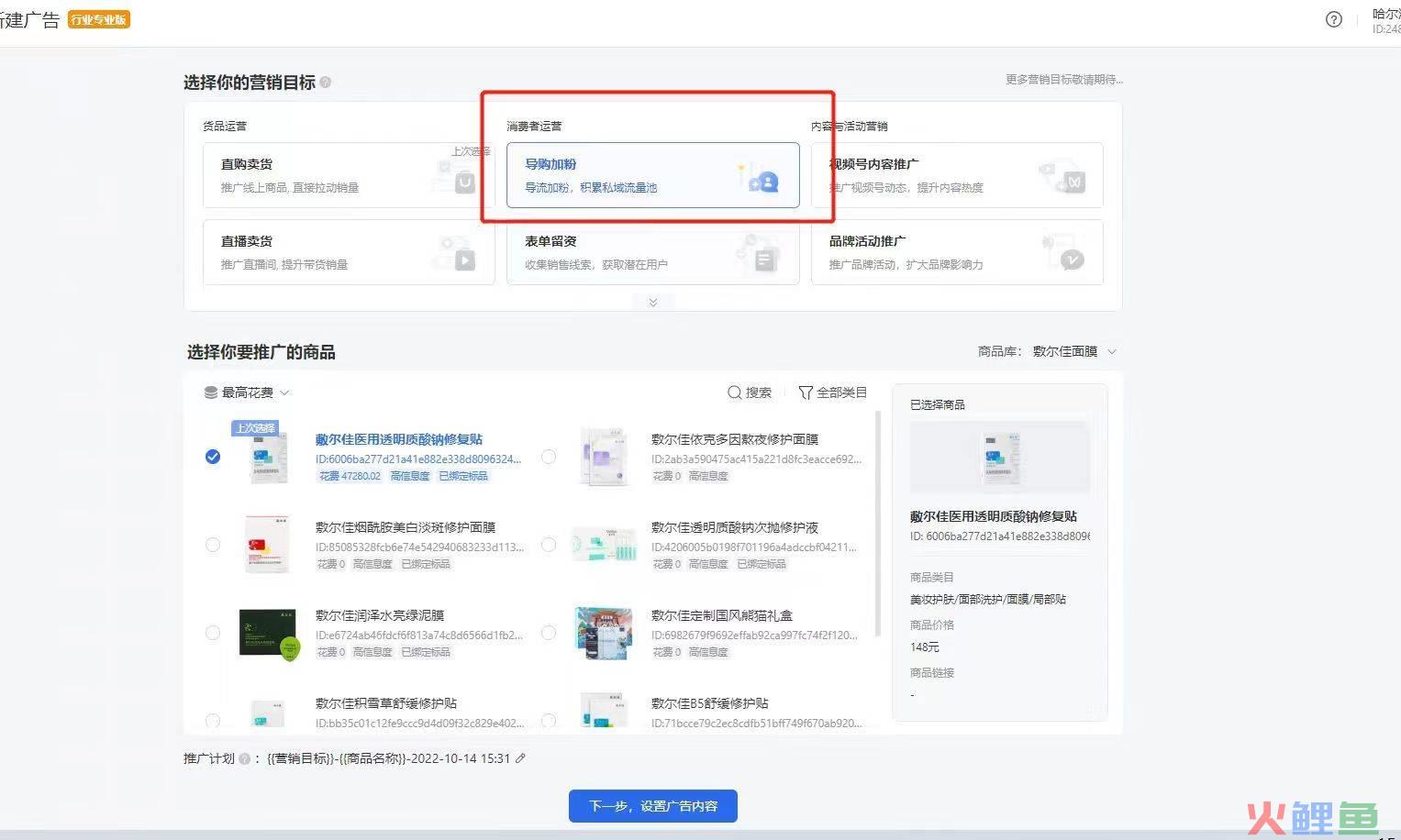Click 下一步，设置广告内容 button
The height and width of the screenshot is (840, 1401).
(x=653, y=806)
